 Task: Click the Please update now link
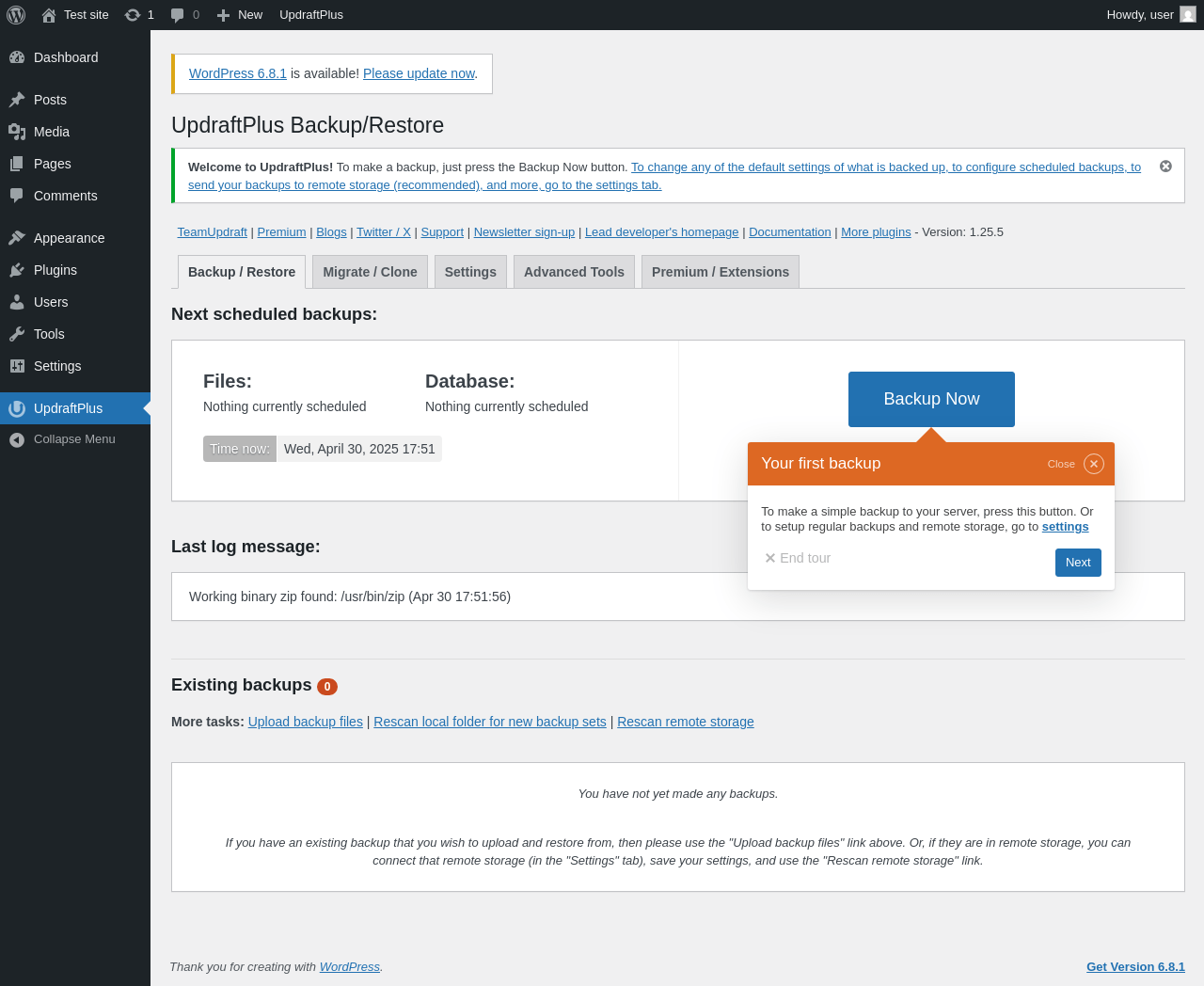pos(419,73)
